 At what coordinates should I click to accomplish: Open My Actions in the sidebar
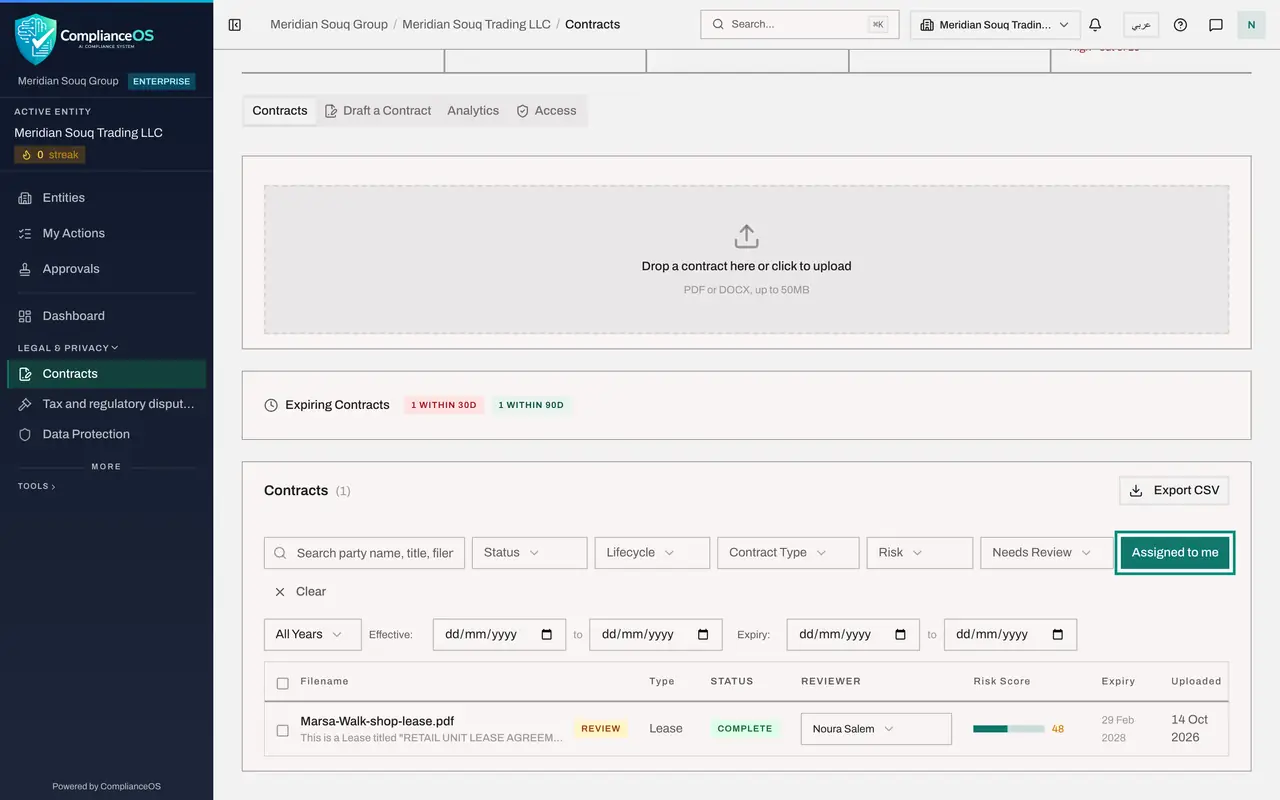pos(106,233)
